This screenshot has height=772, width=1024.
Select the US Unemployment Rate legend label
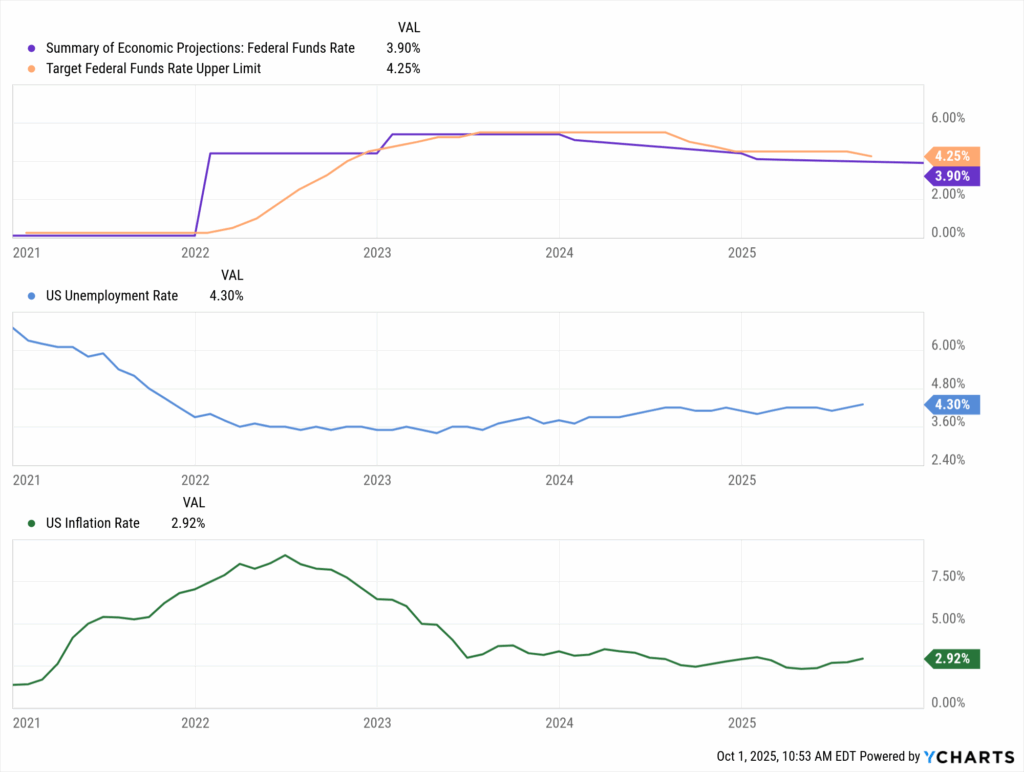click(x=112, y=296)
